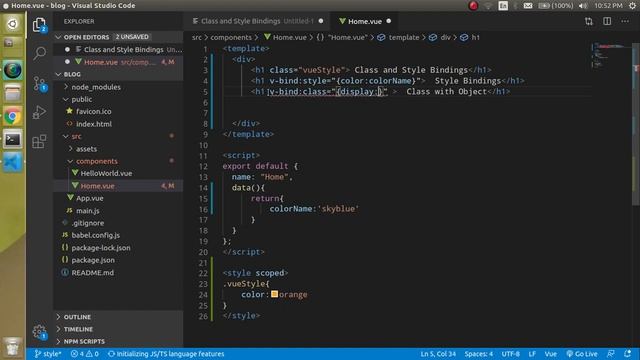Open Terminal from the dock
The width and height of the screenshot is (640, 360).
tap(12, 140)
